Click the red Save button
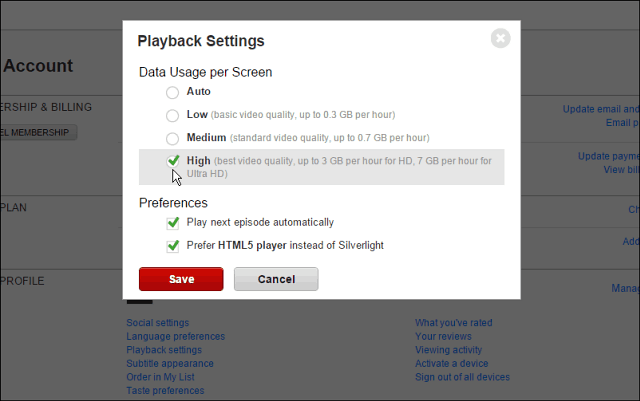 [x=181, y=279]
